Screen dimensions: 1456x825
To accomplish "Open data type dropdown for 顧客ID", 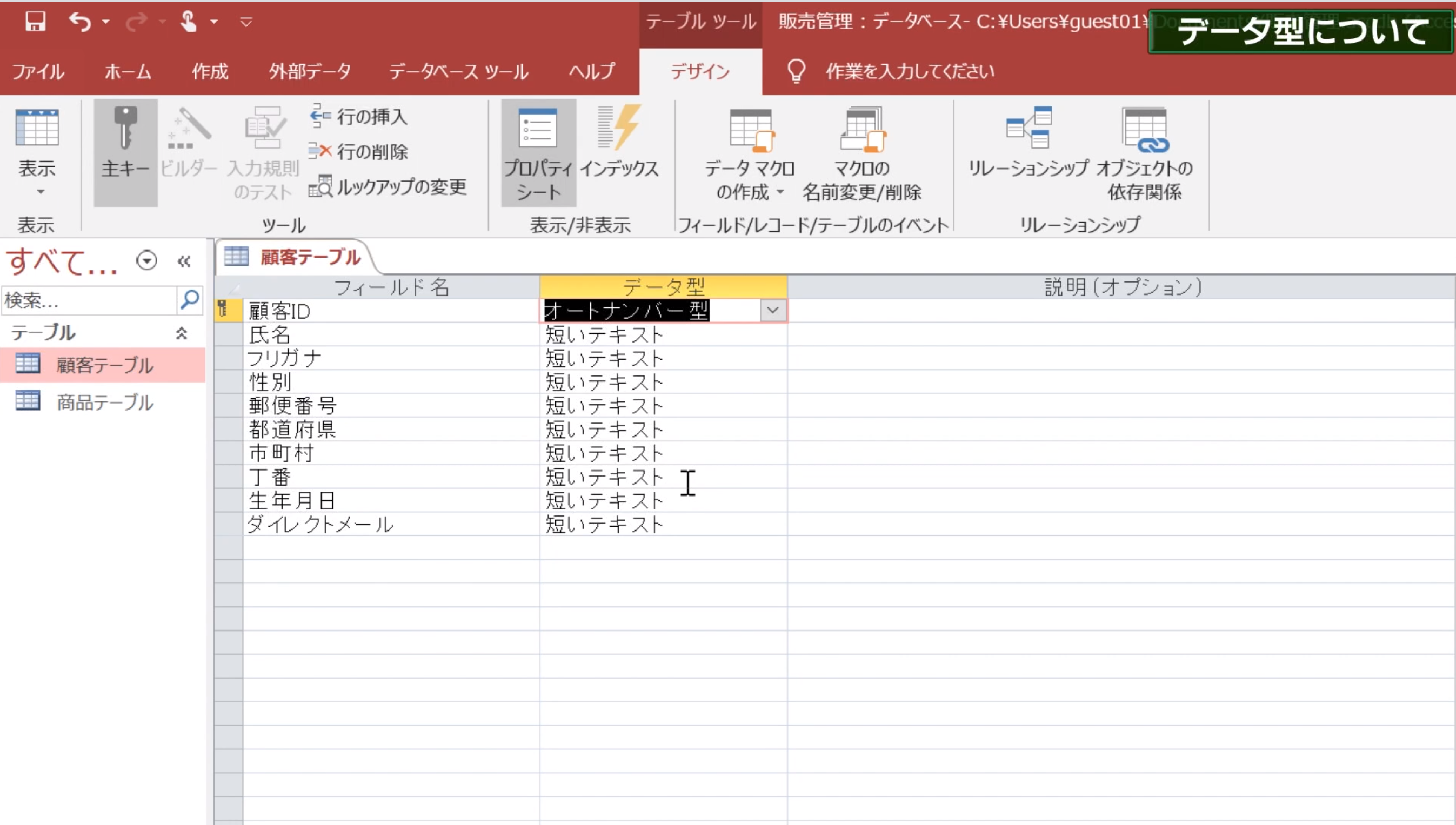I will pos(772,311).
